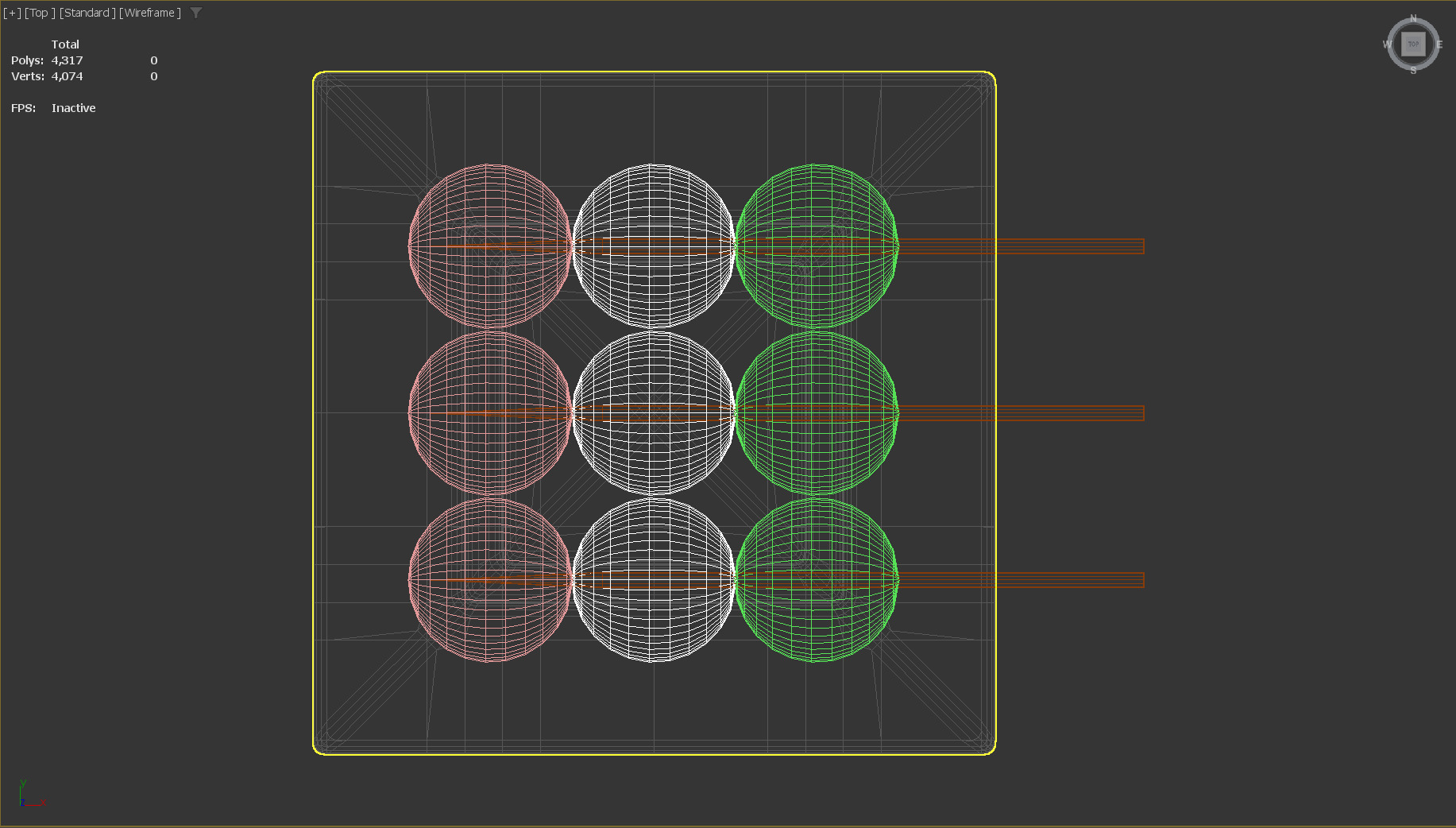This screenshot has width=1456, height=828.
Task: Select the center white wireframe sphere
Action: [x=654, y=413]
